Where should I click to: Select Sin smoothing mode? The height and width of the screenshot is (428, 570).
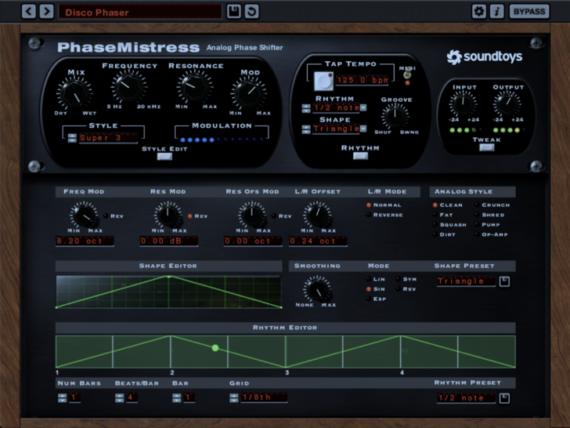(376, 289)
